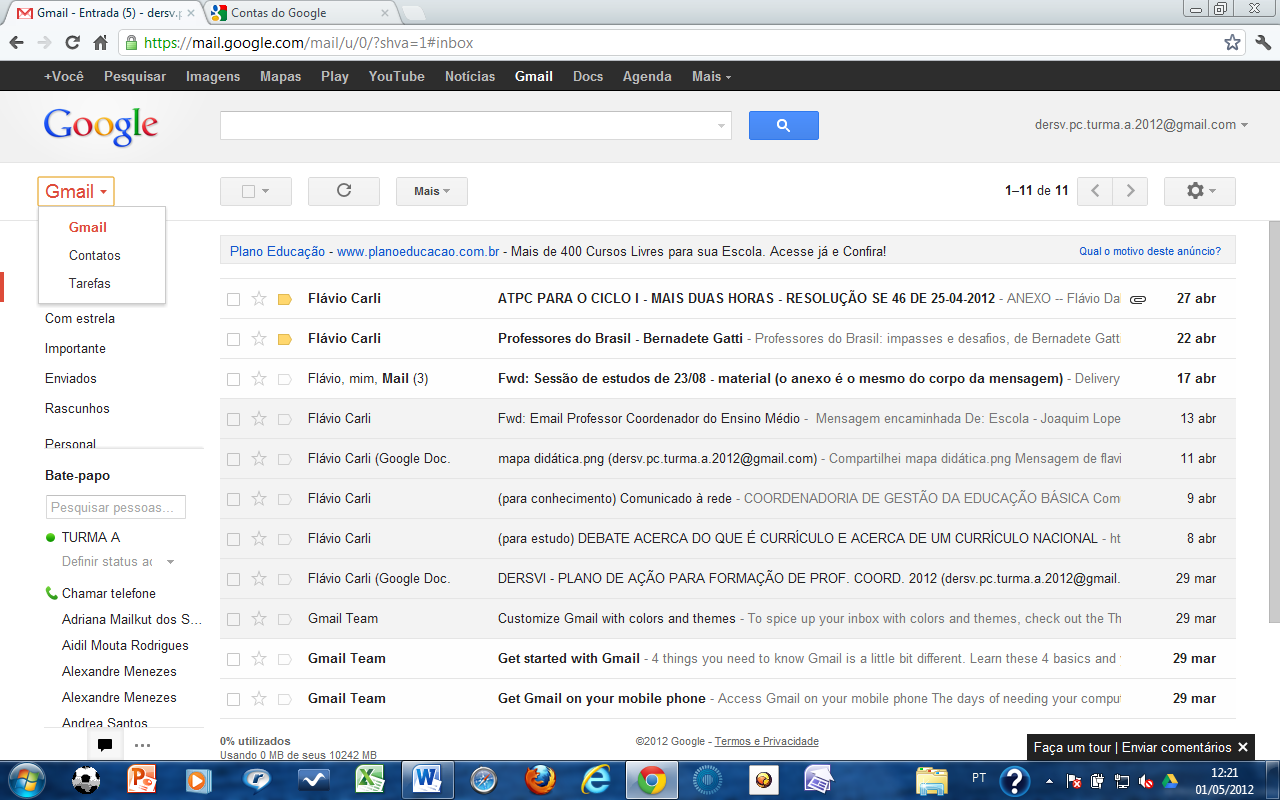Image resolution: width=1280 pixels, height=800 pixels.
Task: Check the Comunicado à rede email checkbox
Action: click(x=233, y=499)
